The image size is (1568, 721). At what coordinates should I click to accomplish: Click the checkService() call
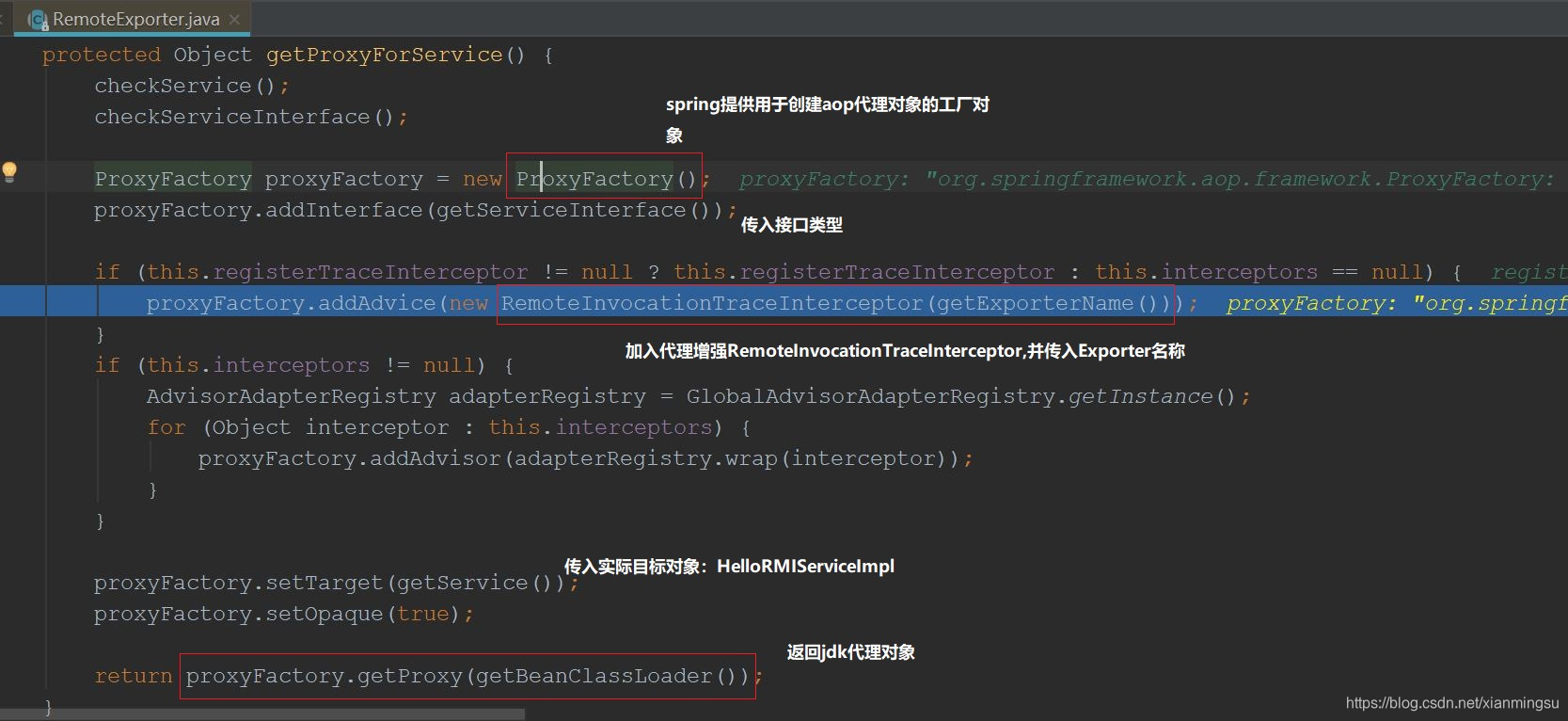tap(185, 86)
